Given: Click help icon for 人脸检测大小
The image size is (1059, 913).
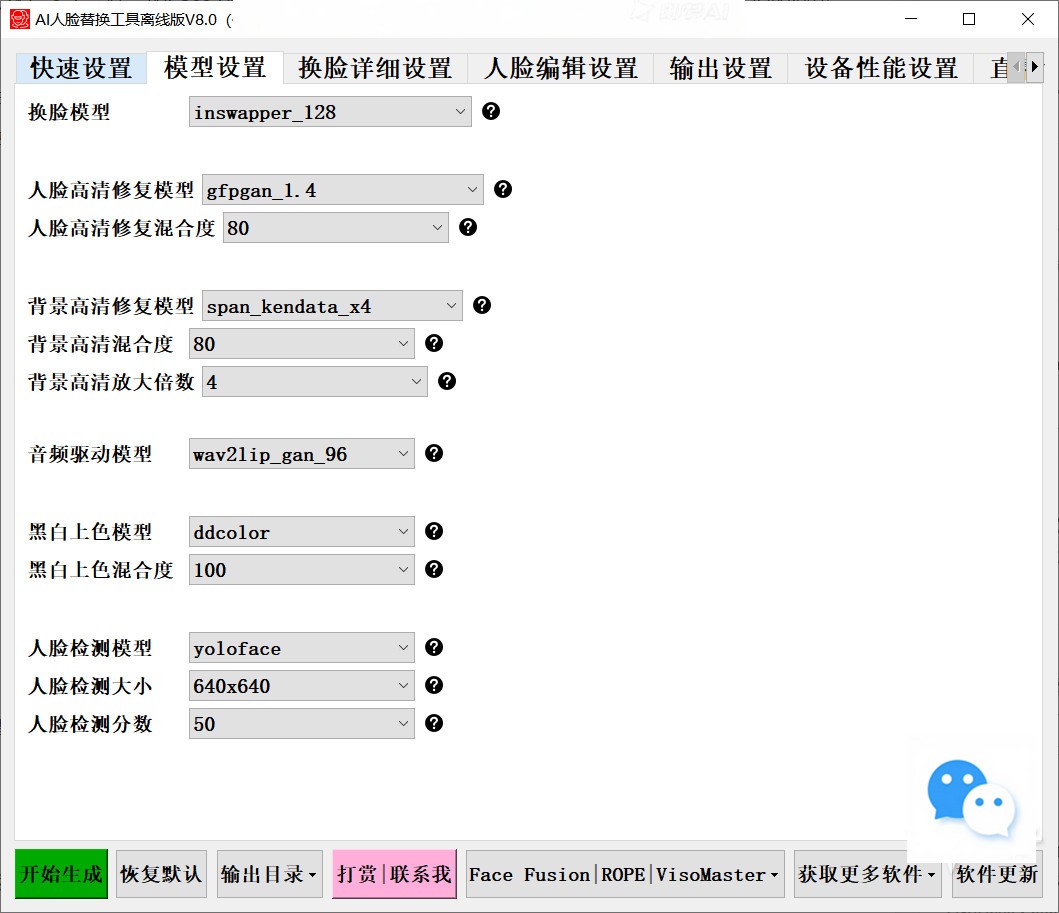Looking at the screenshot, I should coord(434,685).
